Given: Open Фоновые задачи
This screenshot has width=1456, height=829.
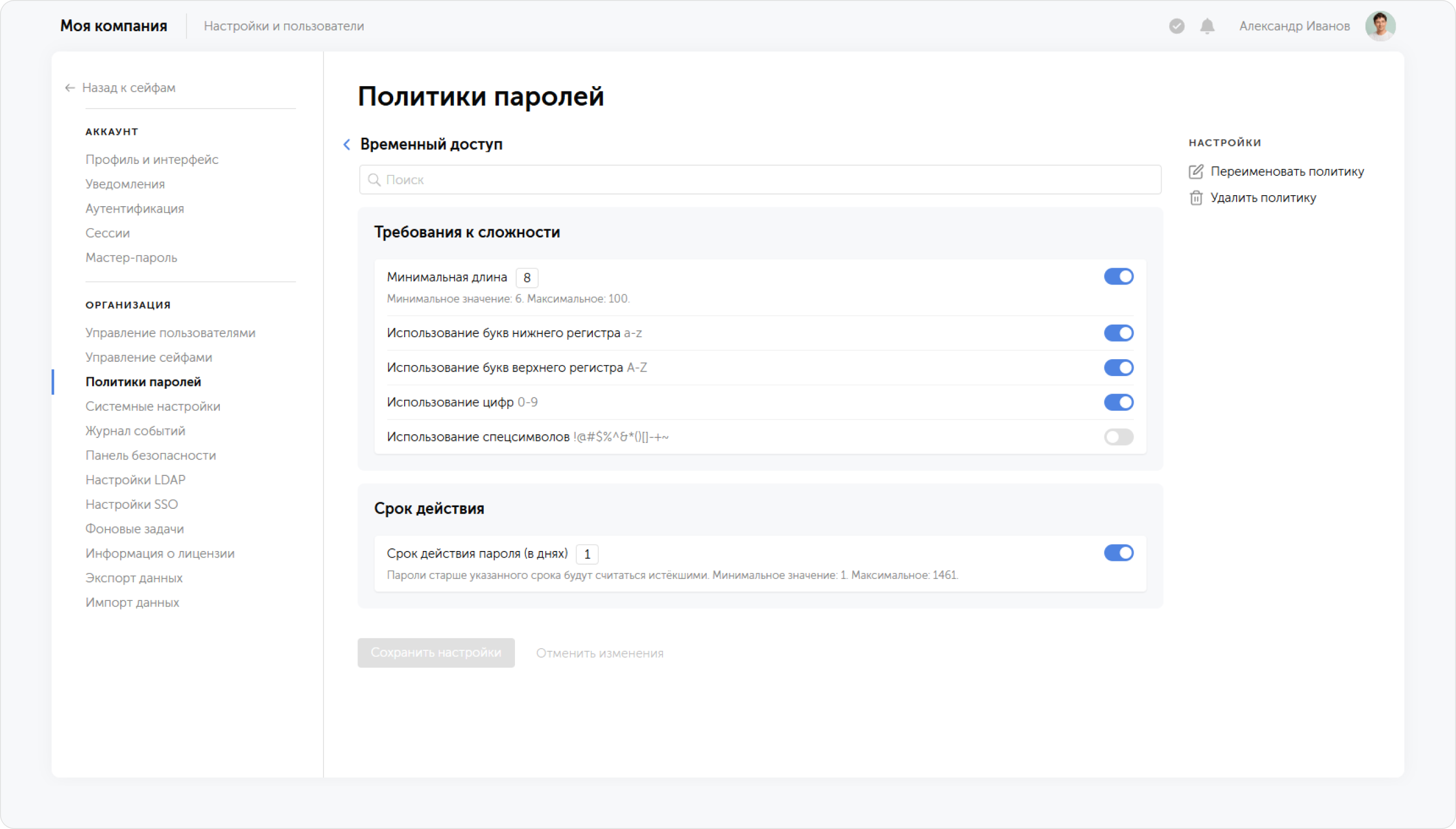Looking at the screenshot, I should point(134,529).
